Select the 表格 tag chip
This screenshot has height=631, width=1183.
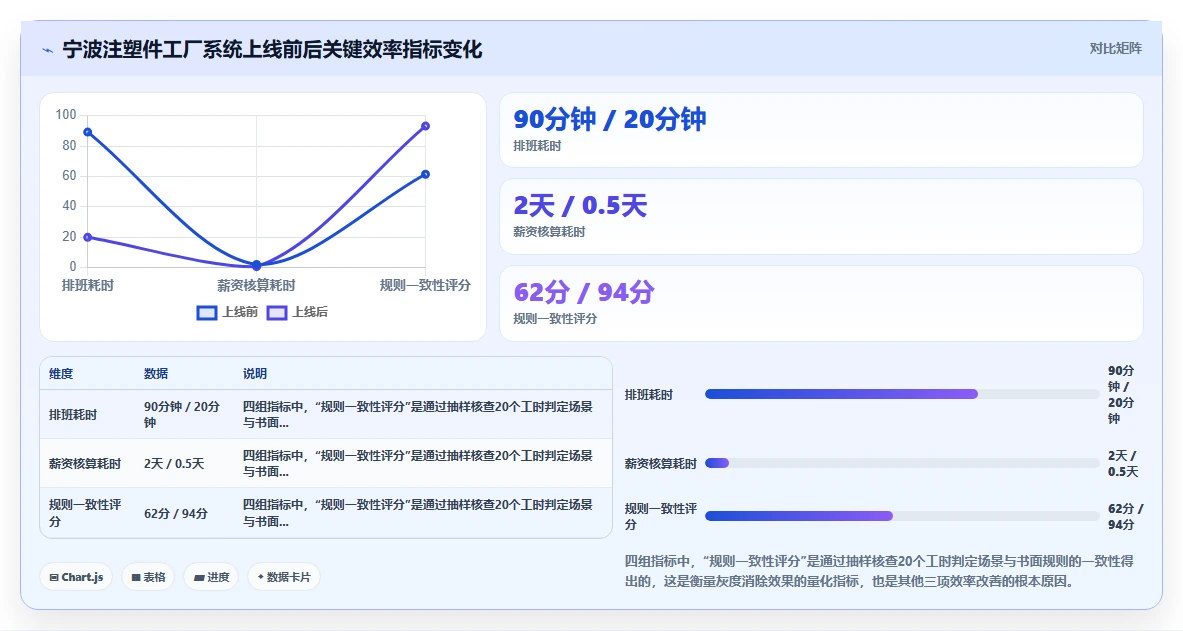(x=148, y=577)
